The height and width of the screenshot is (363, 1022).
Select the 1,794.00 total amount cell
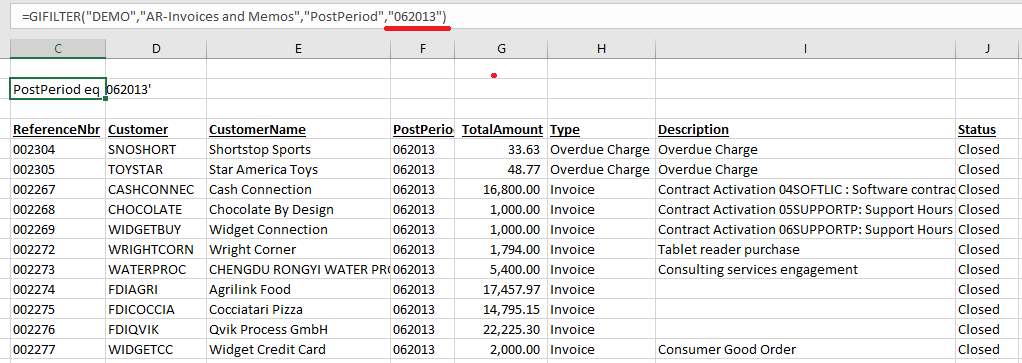(x=501, y=250)
